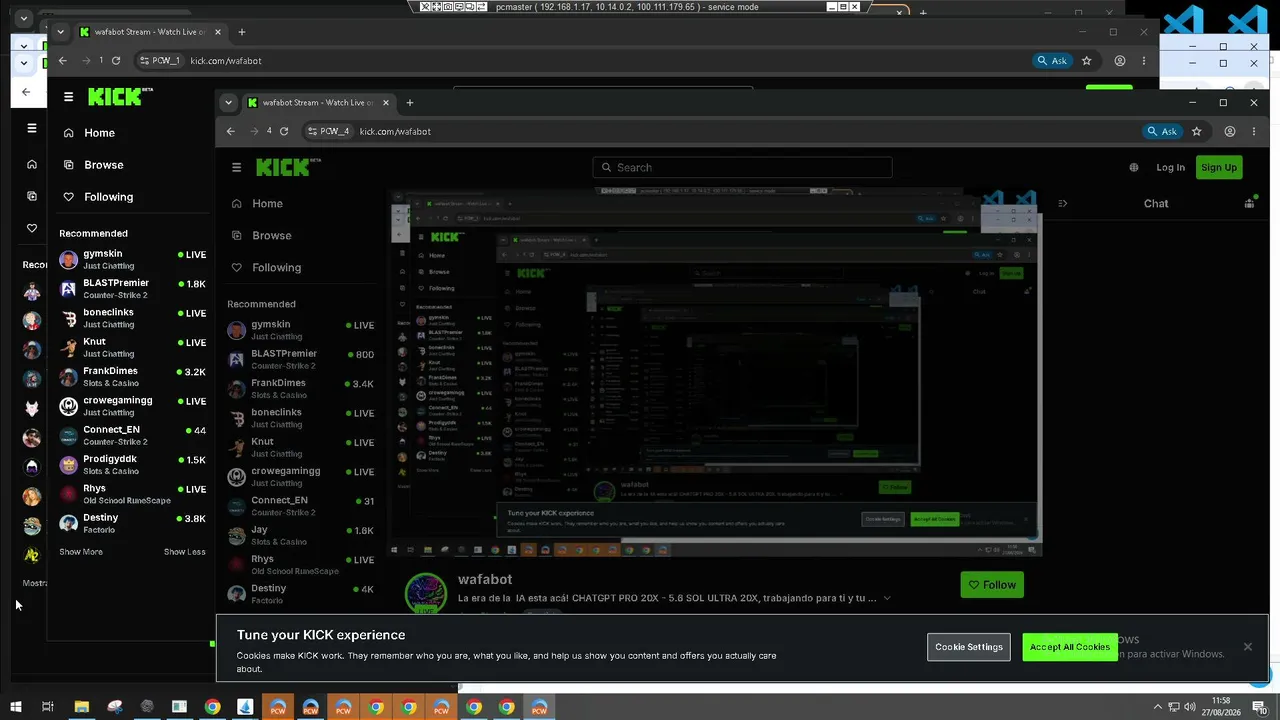Reload the page in the PCW_4 window
Image resolution: width=1280 pixels, height=720 pixels.
click(284, 131)
